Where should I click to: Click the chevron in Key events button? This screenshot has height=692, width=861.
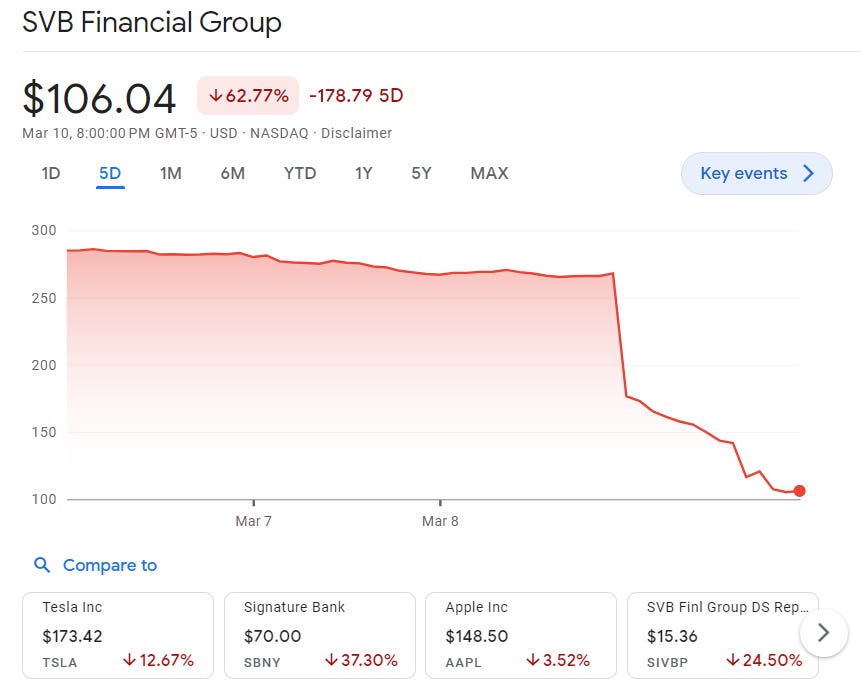tap(809, 174)
